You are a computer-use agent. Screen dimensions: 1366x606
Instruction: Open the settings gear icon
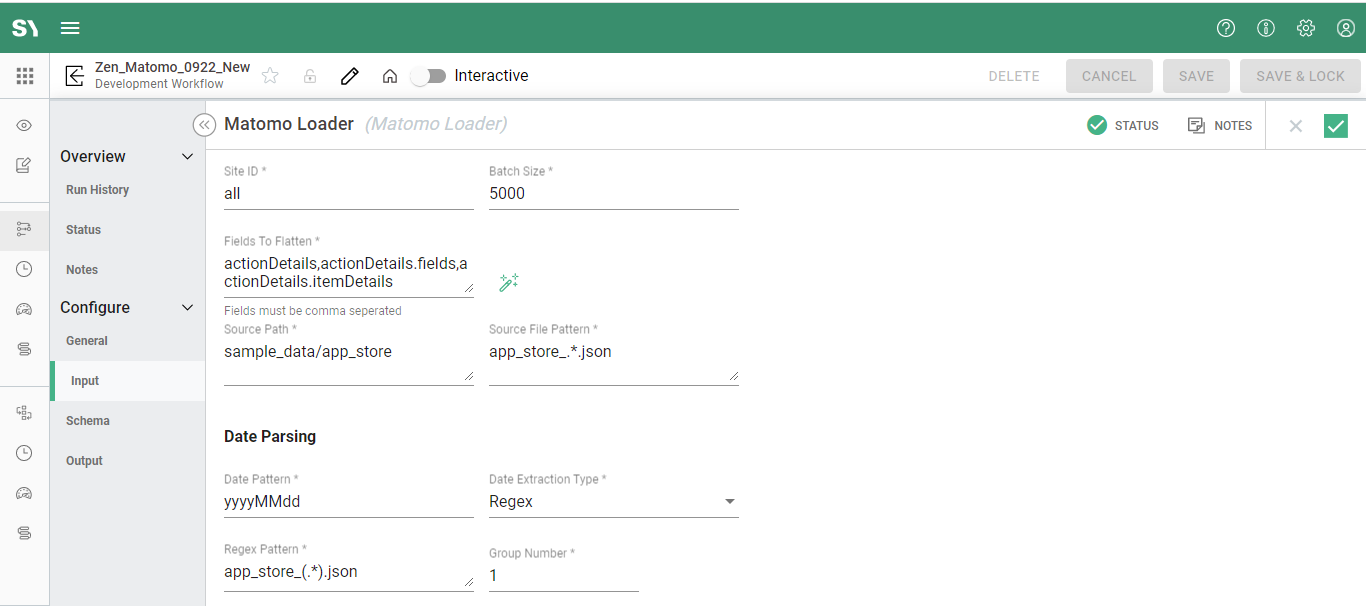(x=1305, y=28)
